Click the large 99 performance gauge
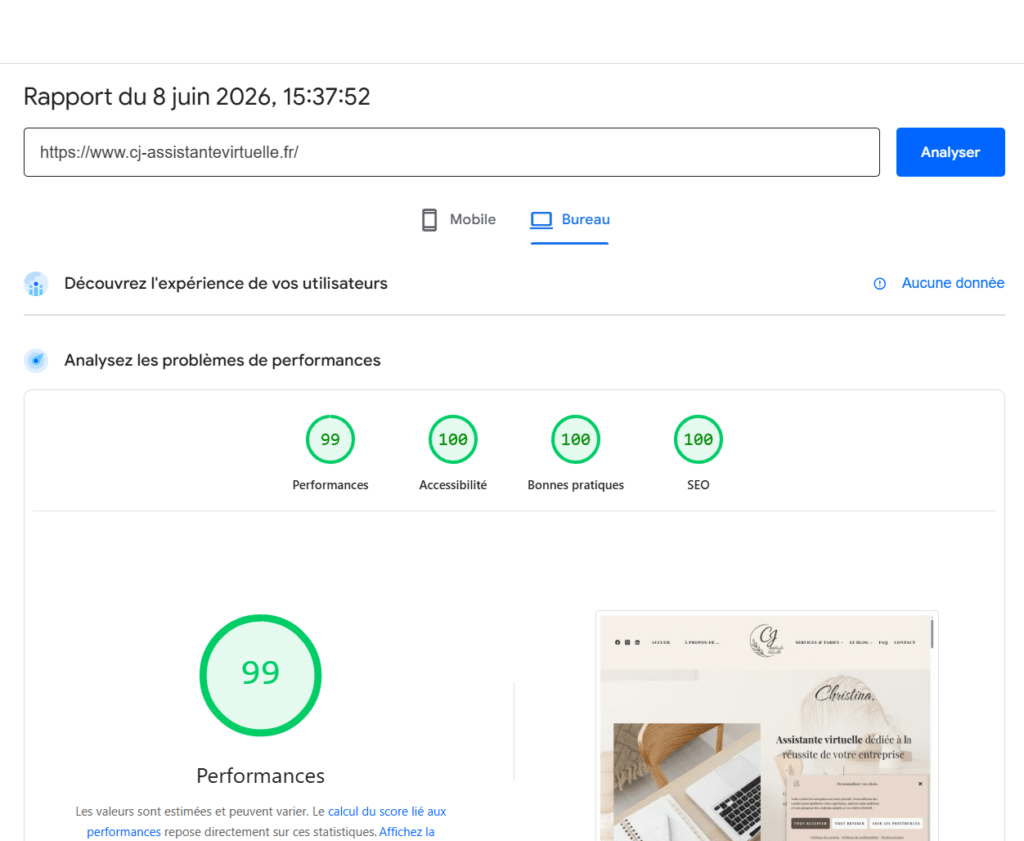The height and width of the screenshot is (841, 1024). pos(261,675)
